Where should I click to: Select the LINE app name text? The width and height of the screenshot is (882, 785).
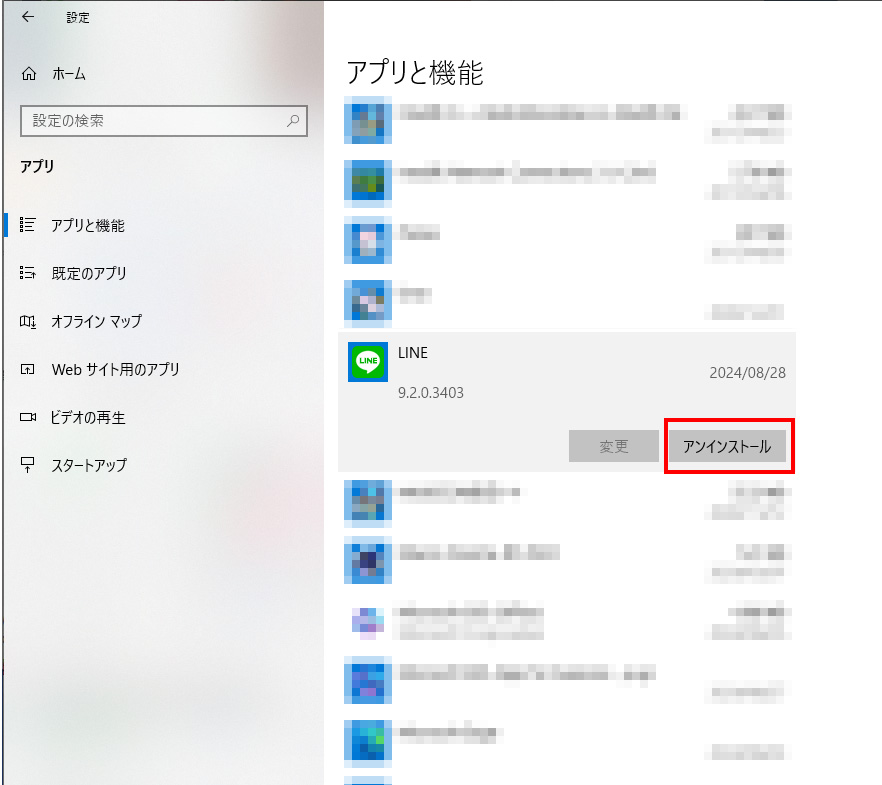(x=413, y=353)
